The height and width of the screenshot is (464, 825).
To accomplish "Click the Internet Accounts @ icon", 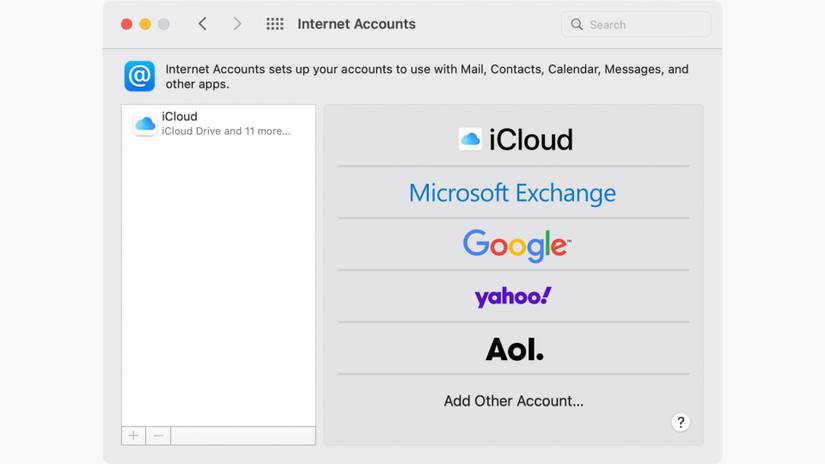I will point(139,76).
